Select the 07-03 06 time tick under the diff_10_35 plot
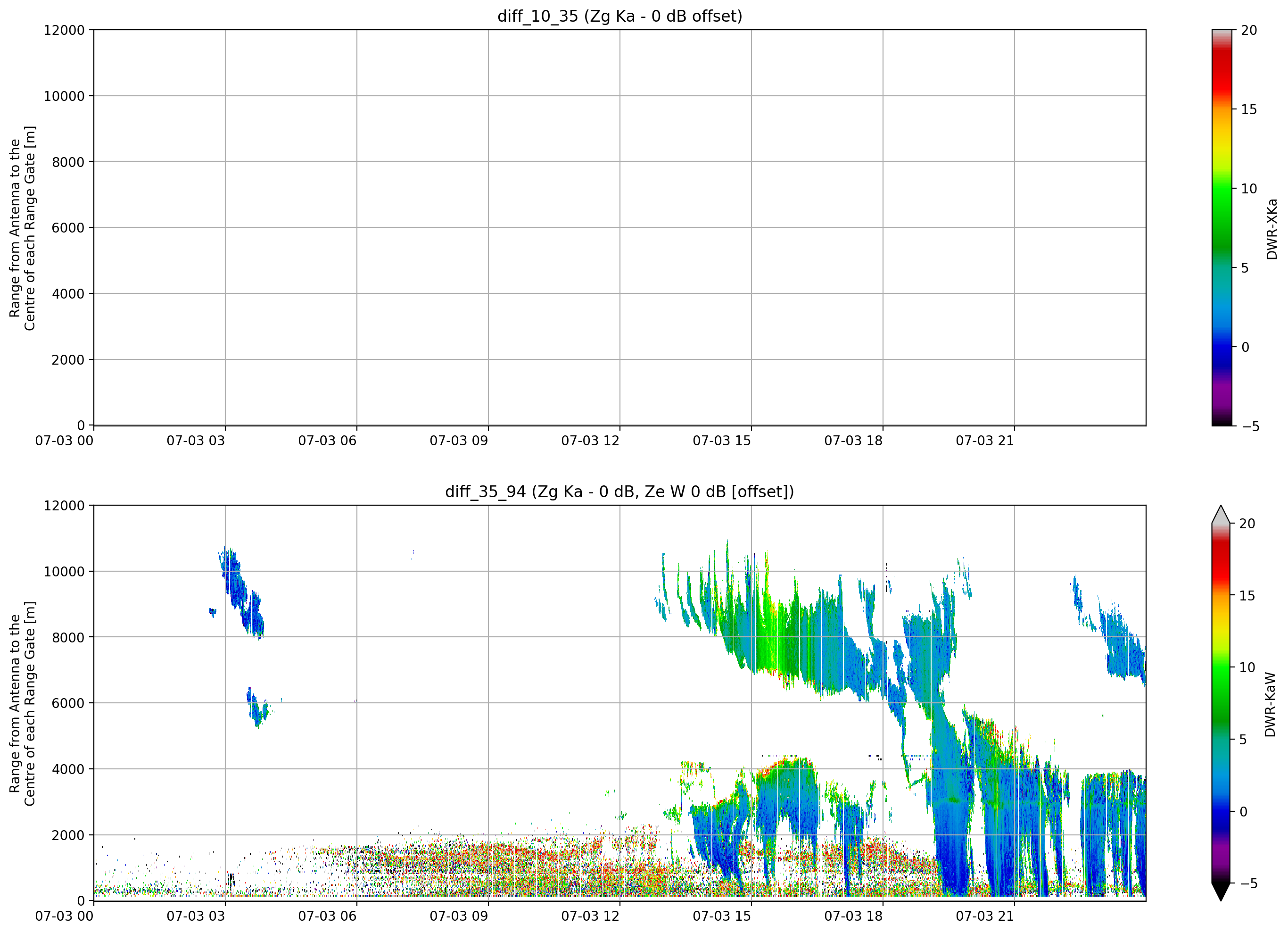 [328, 441]
